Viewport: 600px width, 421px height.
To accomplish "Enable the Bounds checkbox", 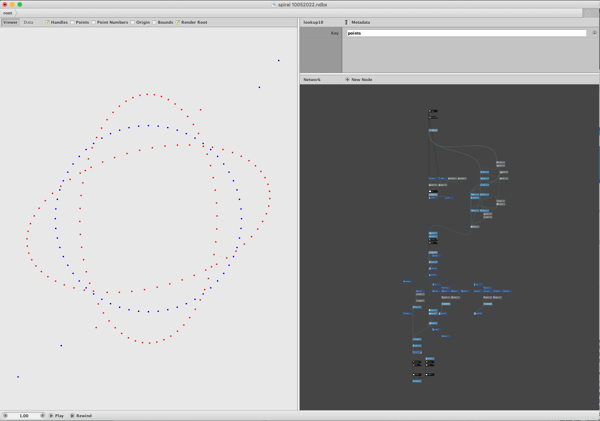I will [x=154, y=22].
